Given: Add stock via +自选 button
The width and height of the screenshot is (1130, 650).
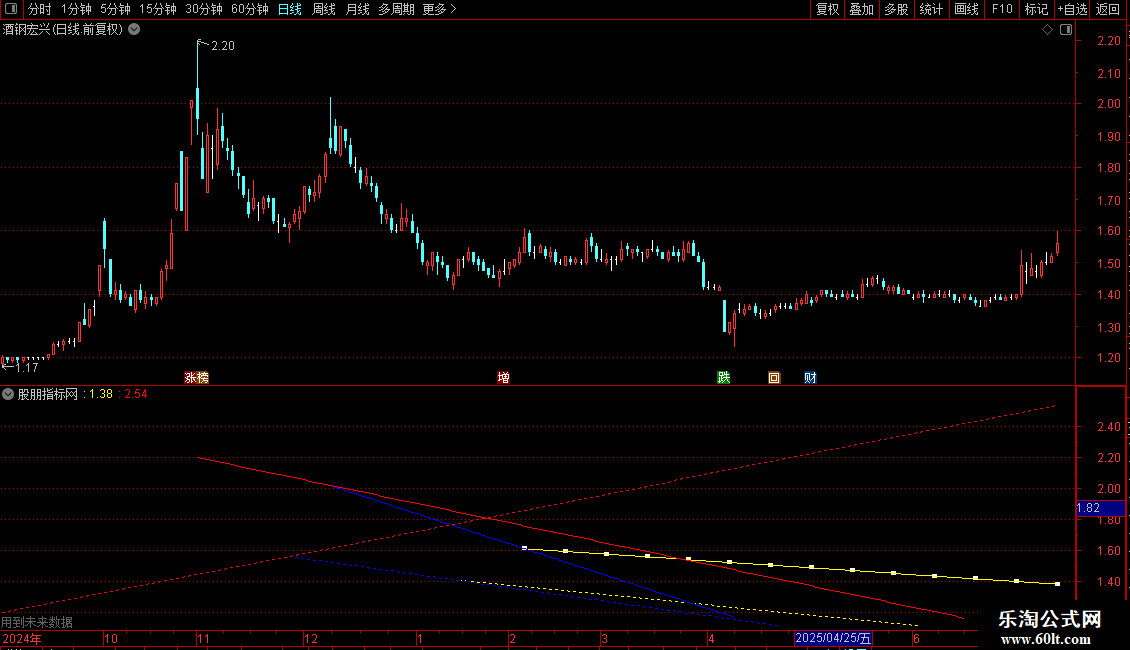Looking at the screenshot, I should coord(1072,9).
